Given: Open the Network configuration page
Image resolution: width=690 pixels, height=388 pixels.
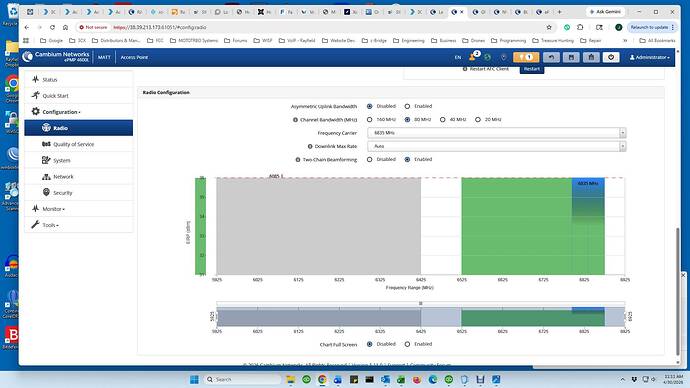Looking at the screenshot, I should pyautogui.click(x=79, y=177).
